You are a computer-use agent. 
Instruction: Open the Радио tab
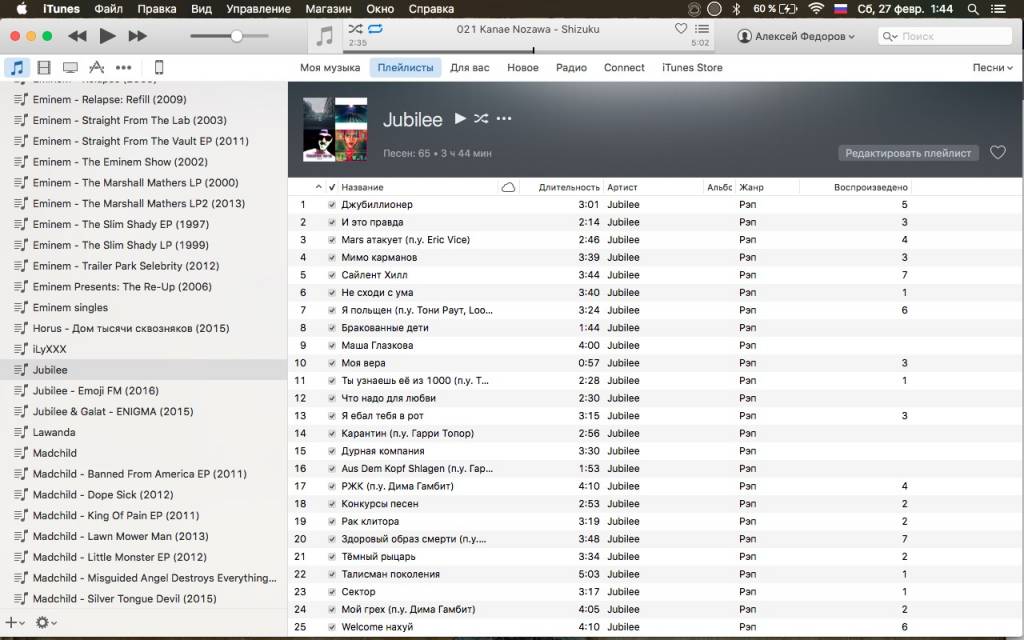pyautogui.click(x=571, y=67)
